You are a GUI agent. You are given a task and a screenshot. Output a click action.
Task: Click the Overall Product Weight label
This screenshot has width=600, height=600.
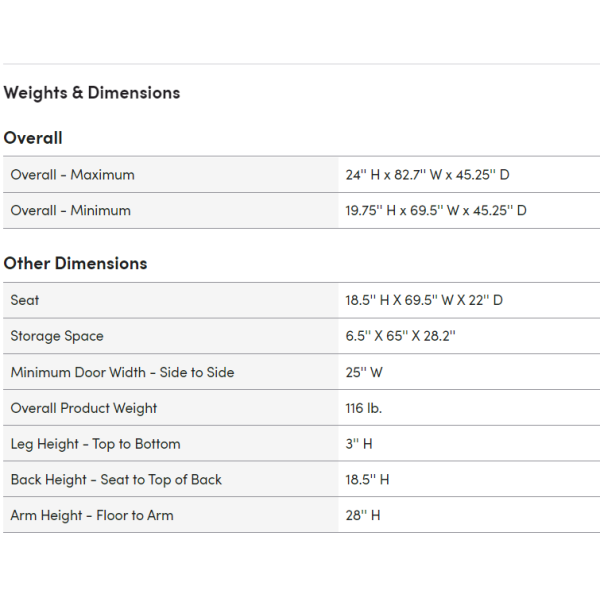click(x=84, y=408)
